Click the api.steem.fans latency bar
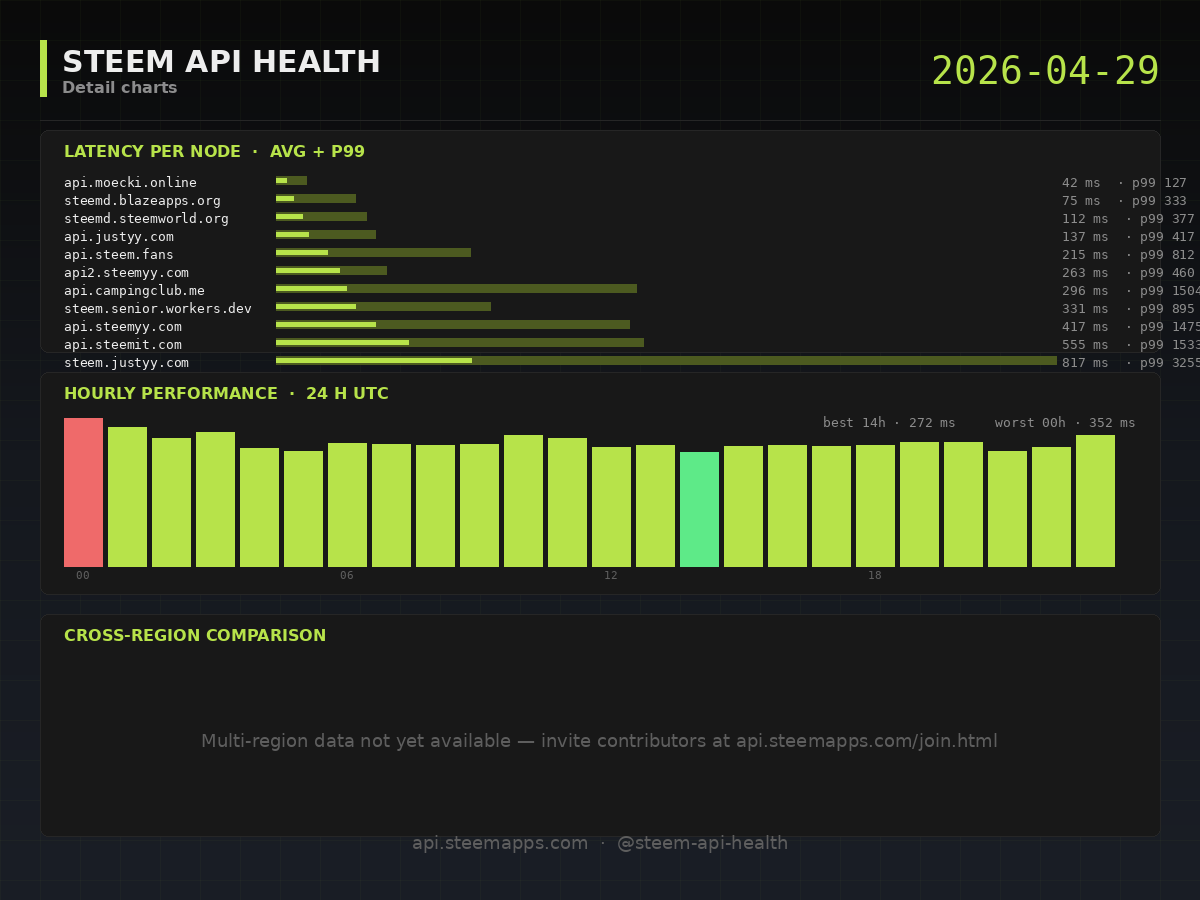 373,253
